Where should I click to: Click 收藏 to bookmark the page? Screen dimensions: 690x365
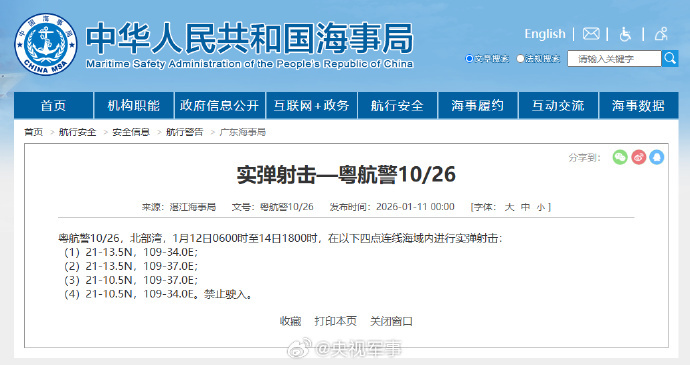290,321
